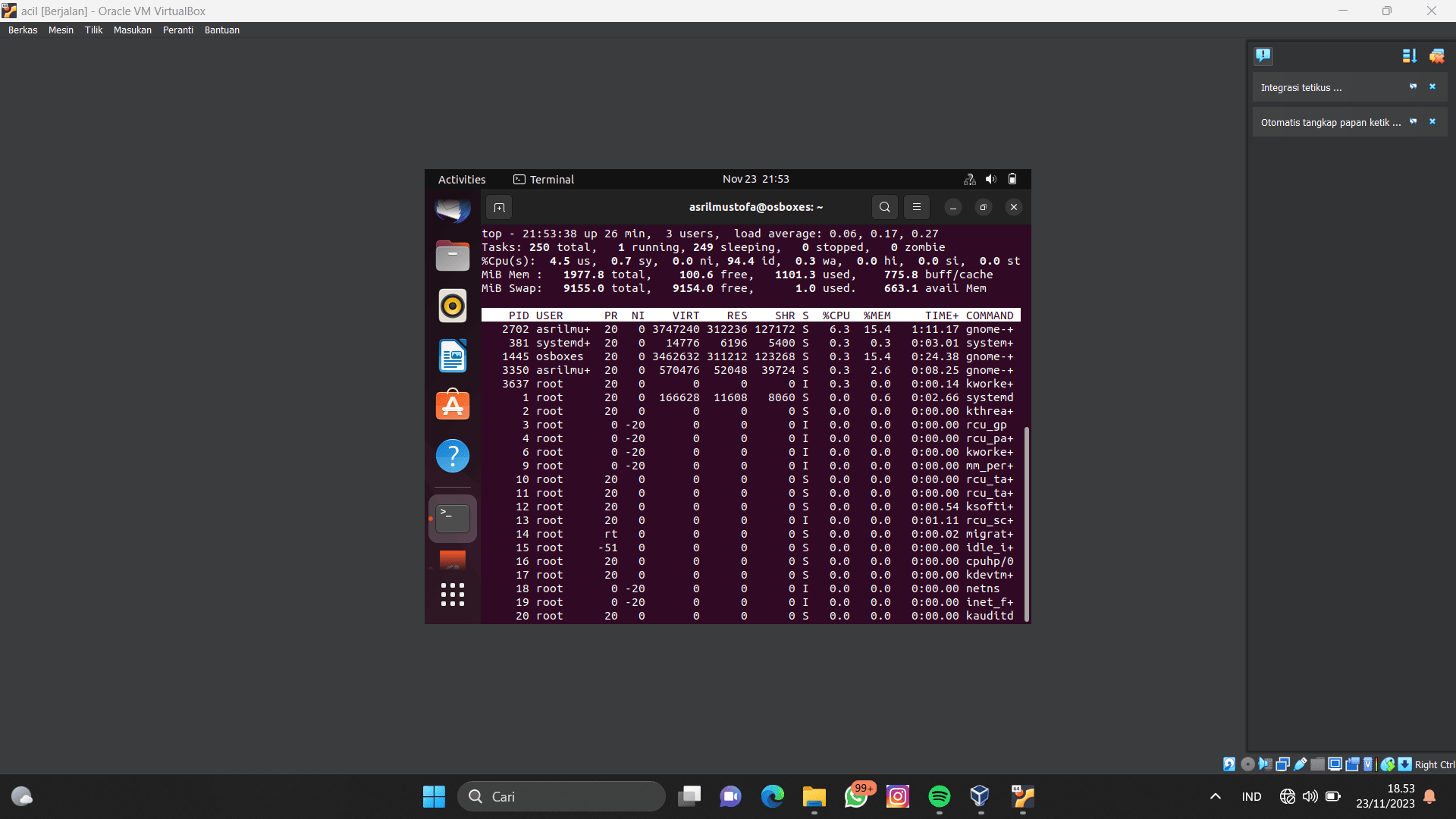This screenshot has height=819, width=1456.
Task: Click the Terminal icon in the dock
Action: coord(453,519)
